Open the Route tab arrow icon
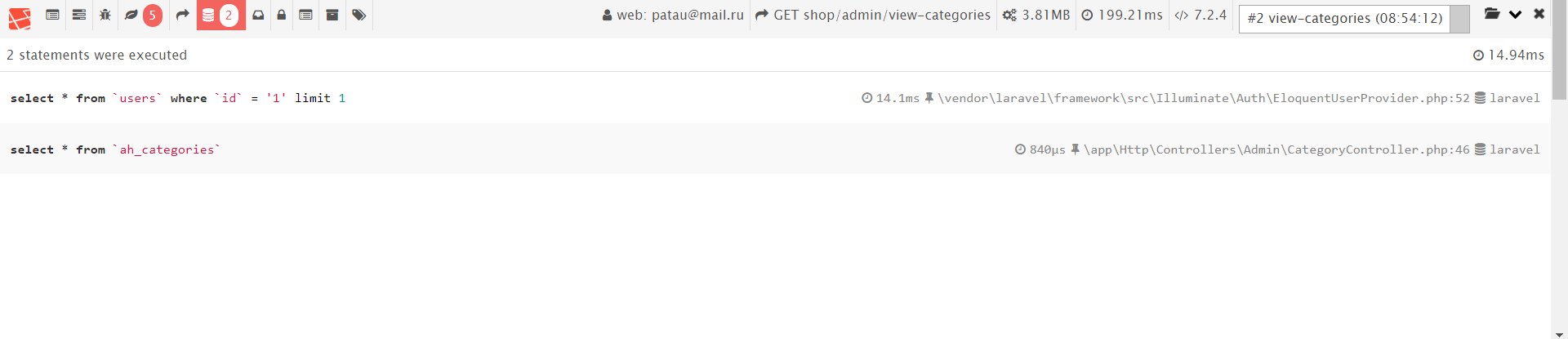This screenshot has width=1568, height=339. point(183,15)
